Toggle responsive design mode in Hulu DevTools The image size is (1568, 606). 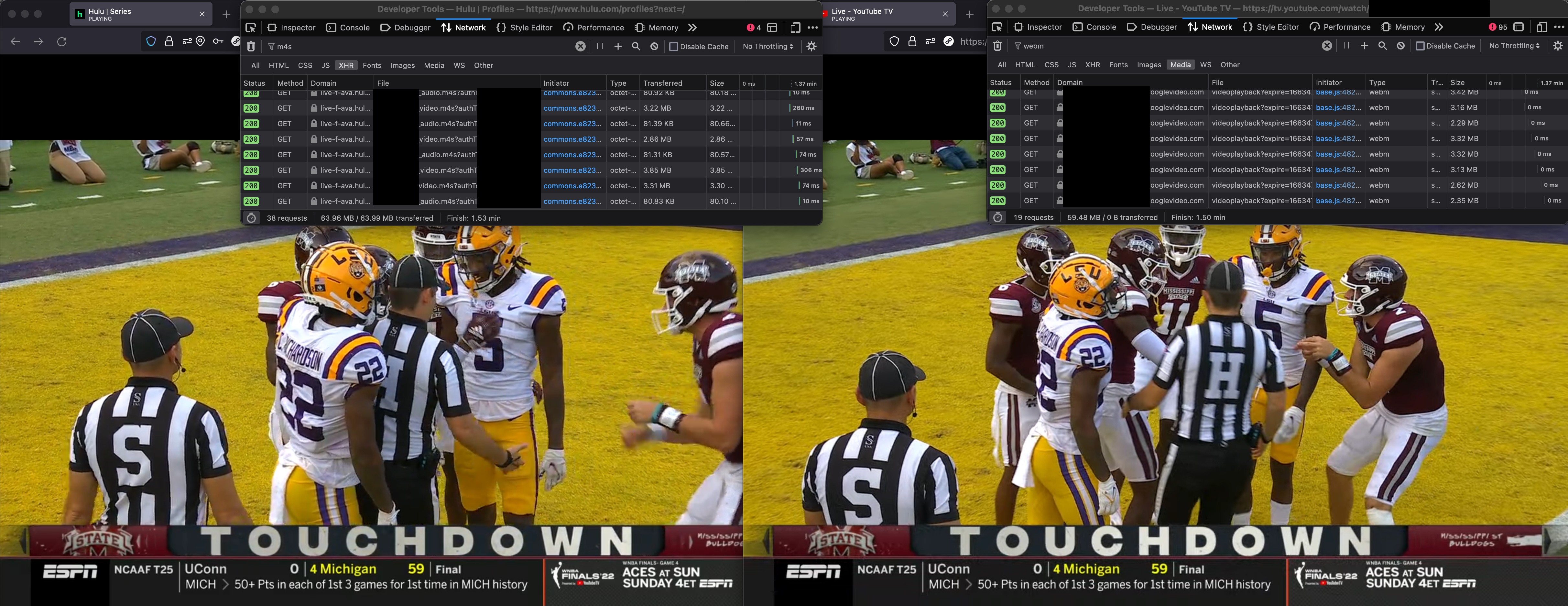795,28
